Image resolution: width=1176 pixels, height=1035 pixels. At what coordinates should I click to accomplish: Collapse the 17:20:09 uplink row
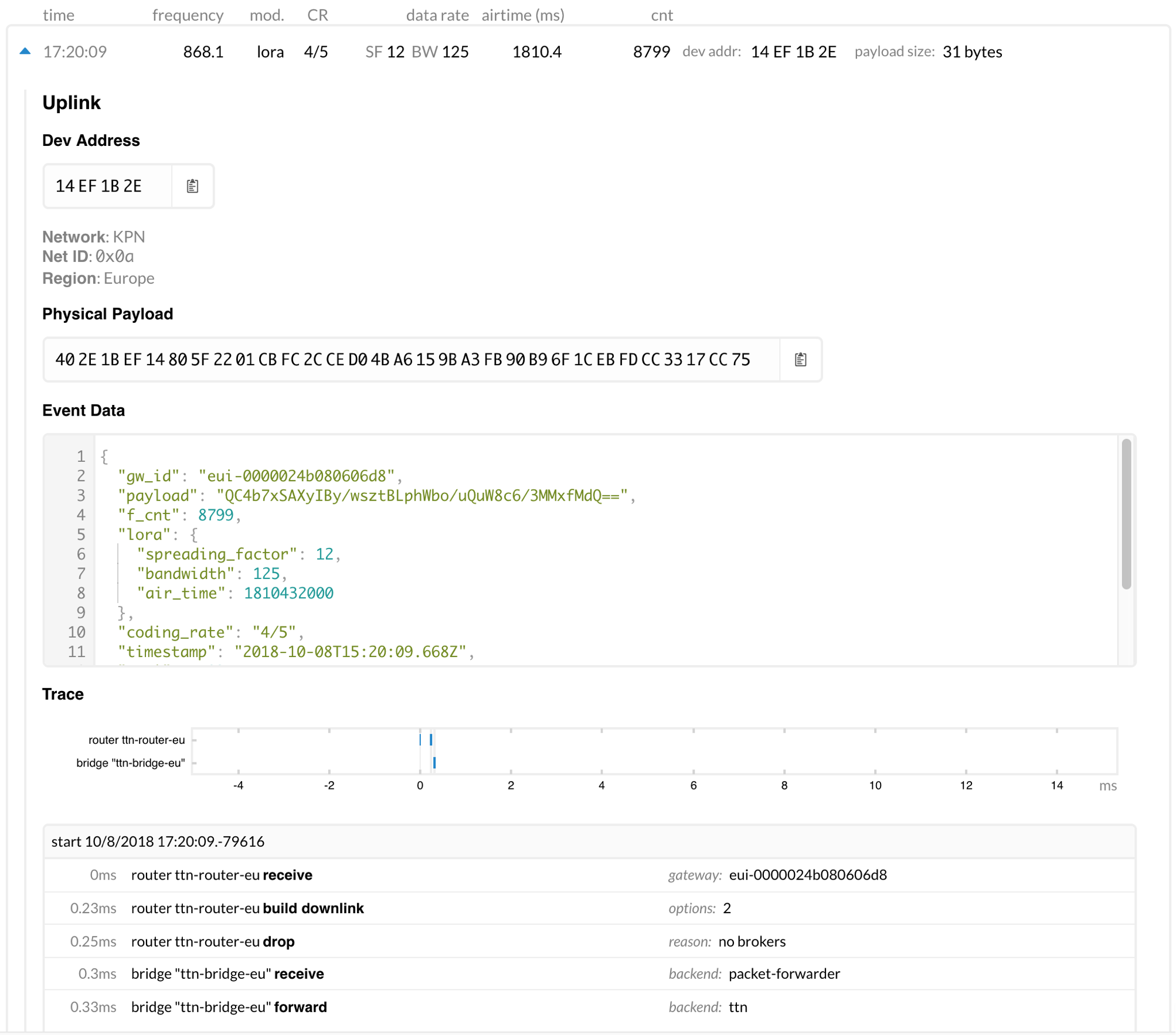tap(25, 52)
